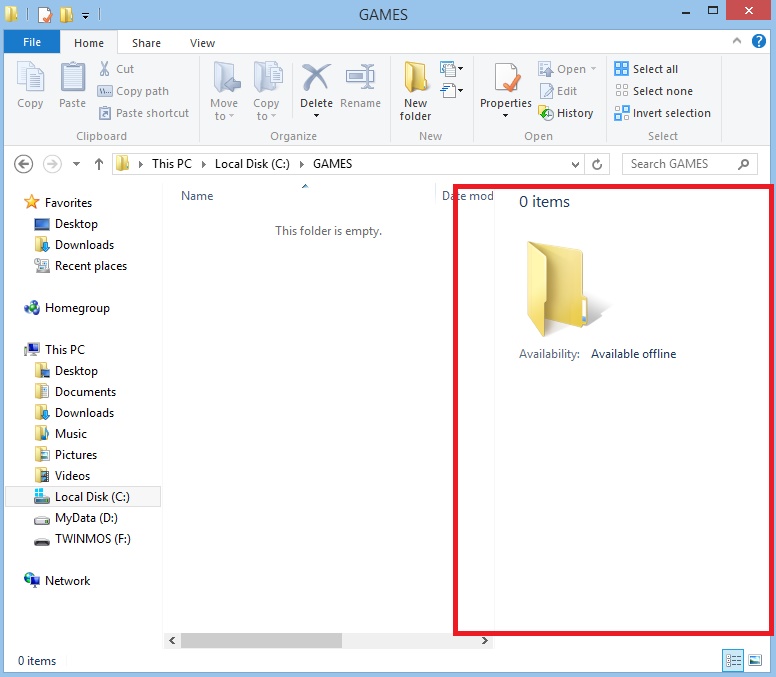Click the Search GAMES field
The width and height of the screenshot is (776, 677).
tap(689, 164)
